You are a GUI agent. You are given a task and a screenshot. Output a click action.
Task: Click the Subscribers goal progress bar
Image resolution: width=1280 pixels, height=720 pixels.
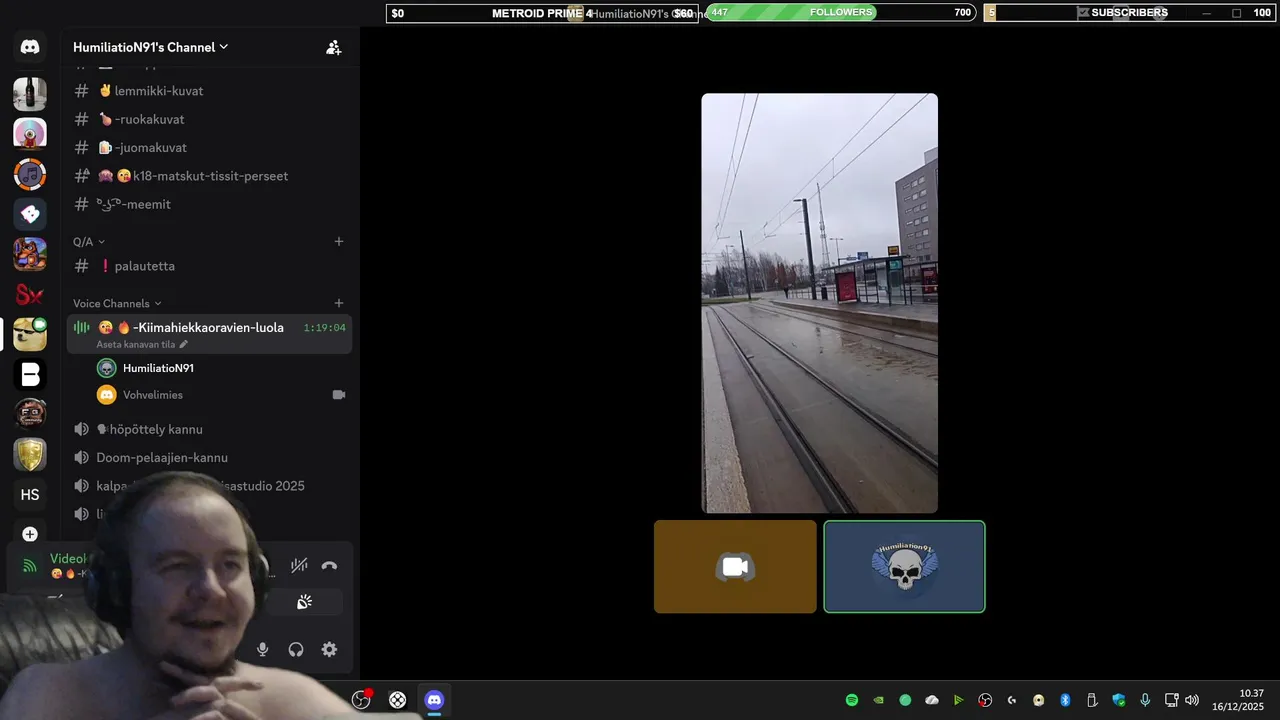[x=1129, y=12]
